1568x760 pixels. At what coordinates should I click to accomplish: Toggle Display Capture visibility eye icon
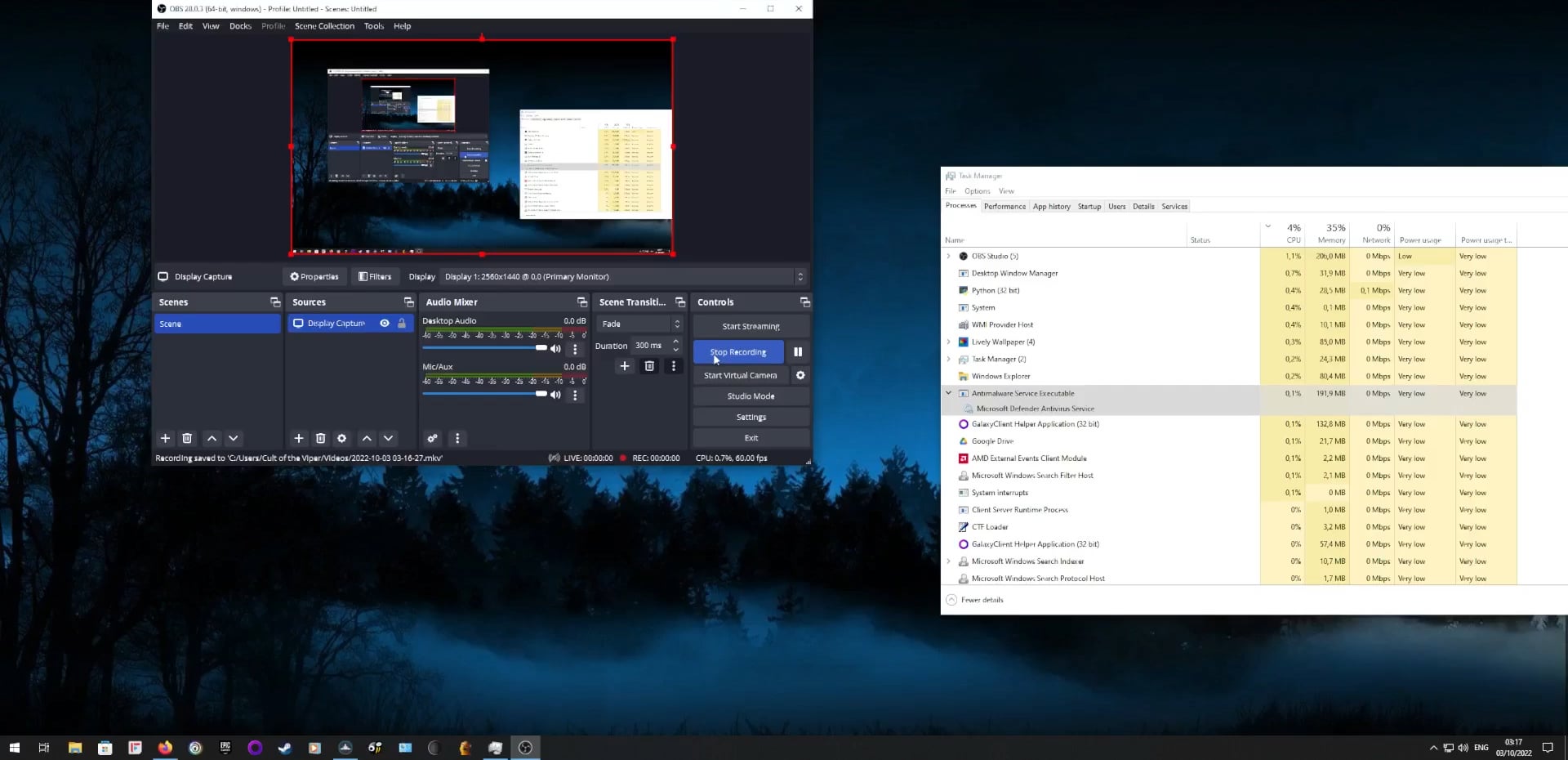385,324
